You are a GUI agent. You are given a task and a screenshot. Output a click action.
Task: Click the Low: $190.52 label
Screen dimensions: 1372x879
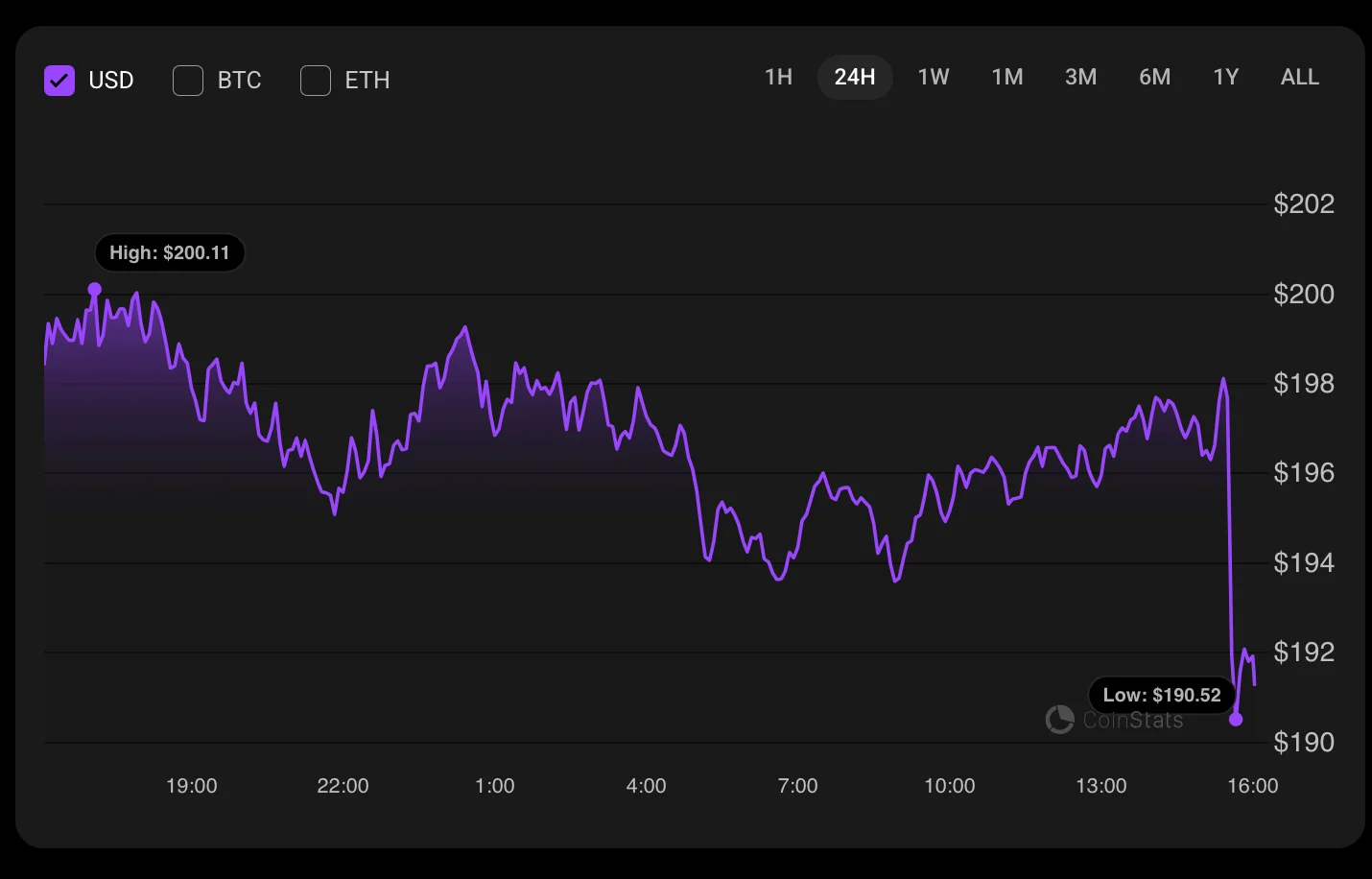point(1162,695)
